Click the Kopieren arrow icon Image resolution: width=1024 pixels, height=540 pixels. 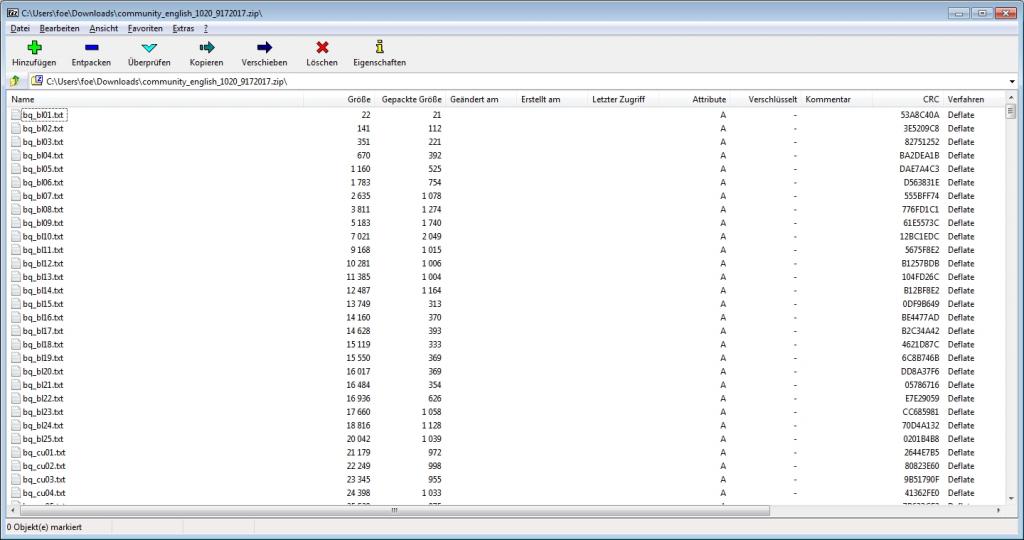[x=207, y=47]
